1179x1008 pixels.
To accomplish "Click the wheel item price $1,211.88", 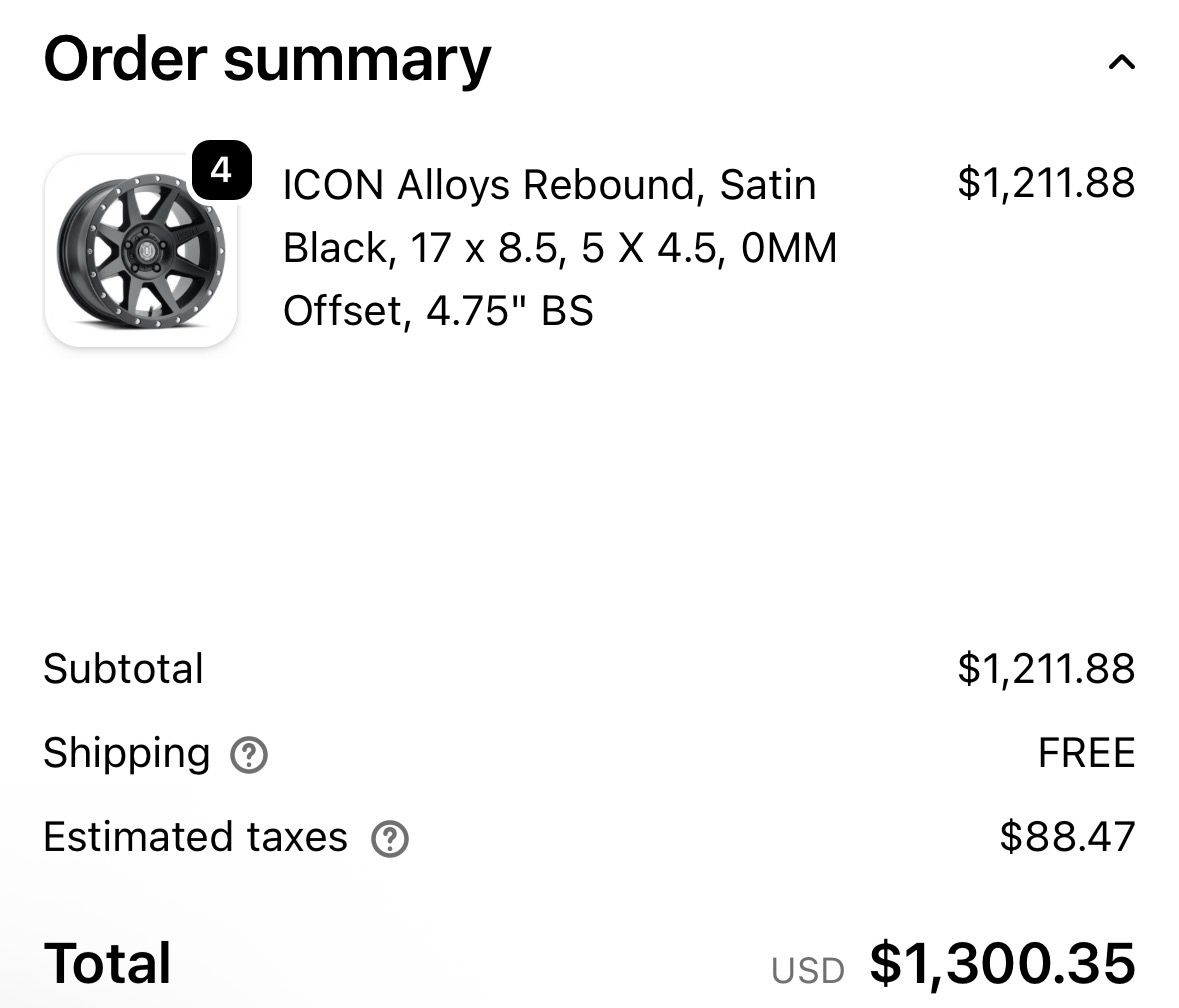I will click(x=1046, y=183).
